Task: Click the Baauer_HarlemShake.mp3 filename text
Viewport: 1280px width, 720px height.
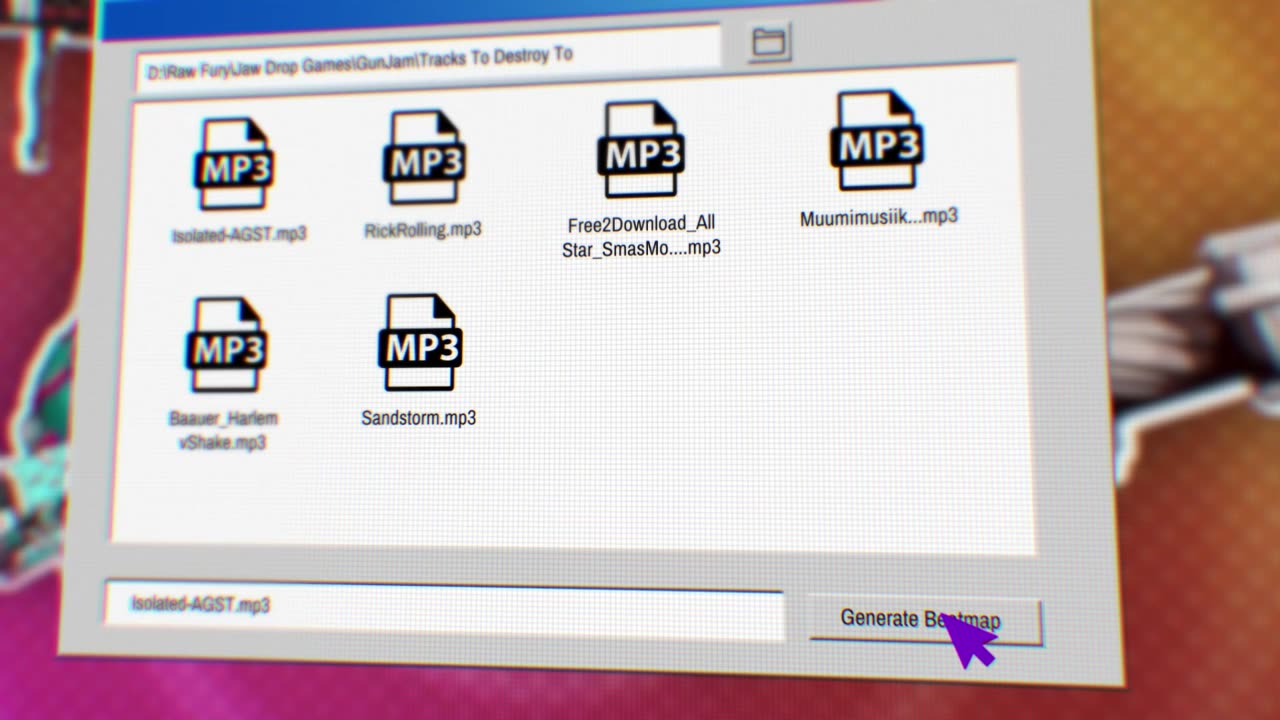Action: tap(223, 430)
